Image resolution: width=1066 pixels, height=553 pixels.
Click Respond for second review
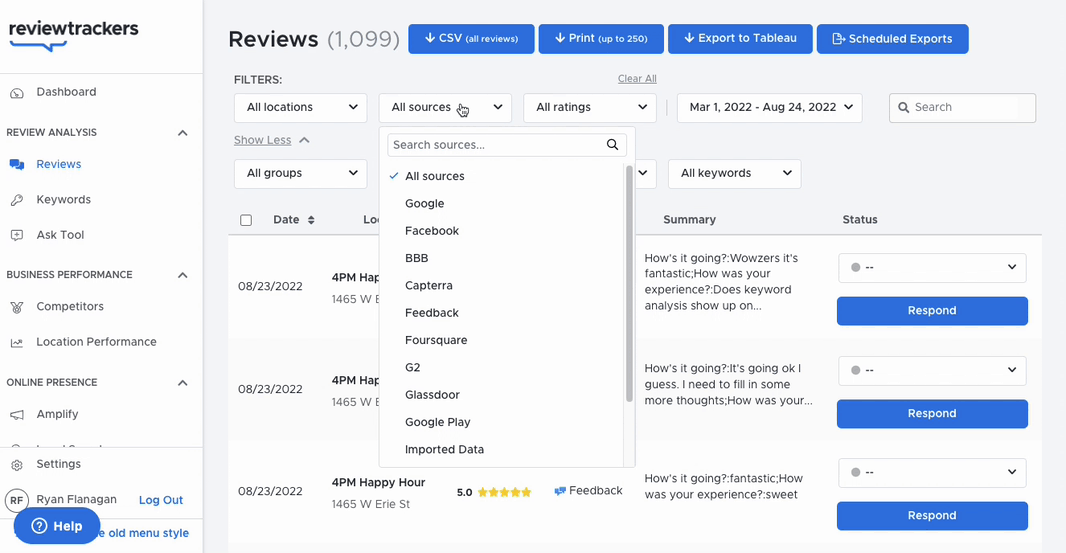[x=932, y=414]
